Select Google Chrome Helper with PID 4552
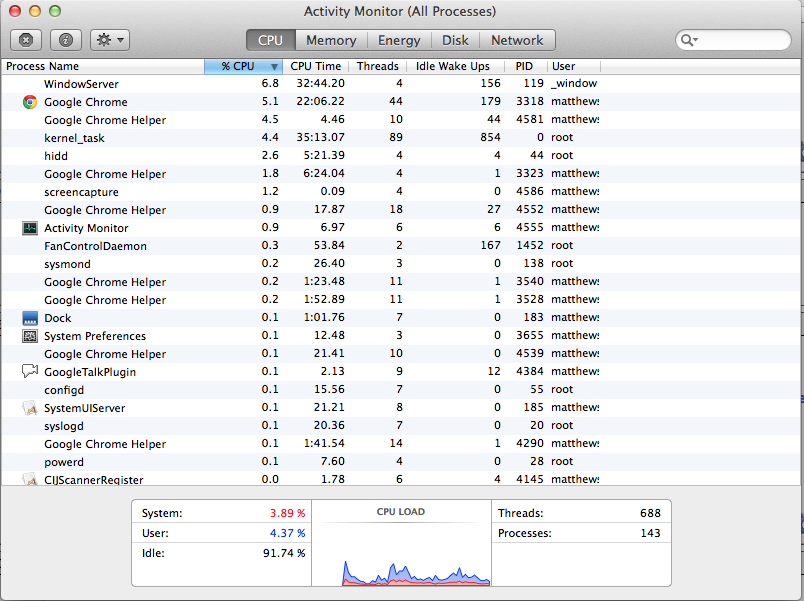Image resolution: width=804 pixels, height=601 pixels. (402, 210)
